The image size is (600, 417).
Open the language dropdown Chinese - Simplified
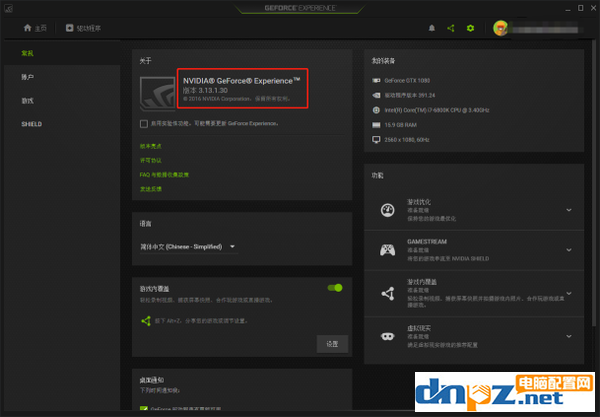(188, 247)
